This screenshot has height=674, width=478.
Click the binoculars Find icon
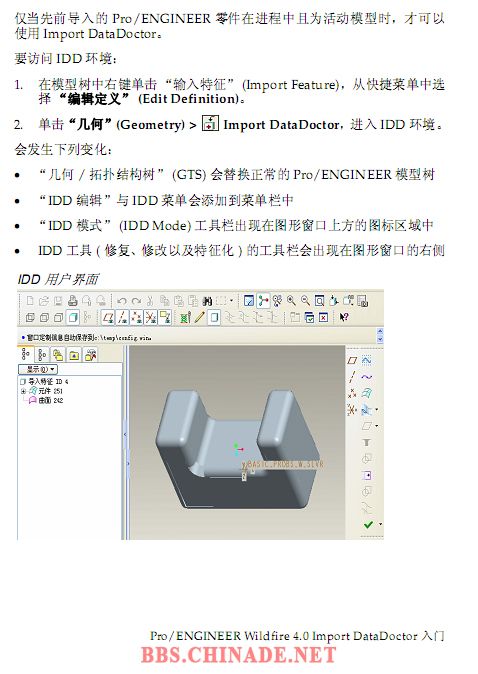[207, 301]
